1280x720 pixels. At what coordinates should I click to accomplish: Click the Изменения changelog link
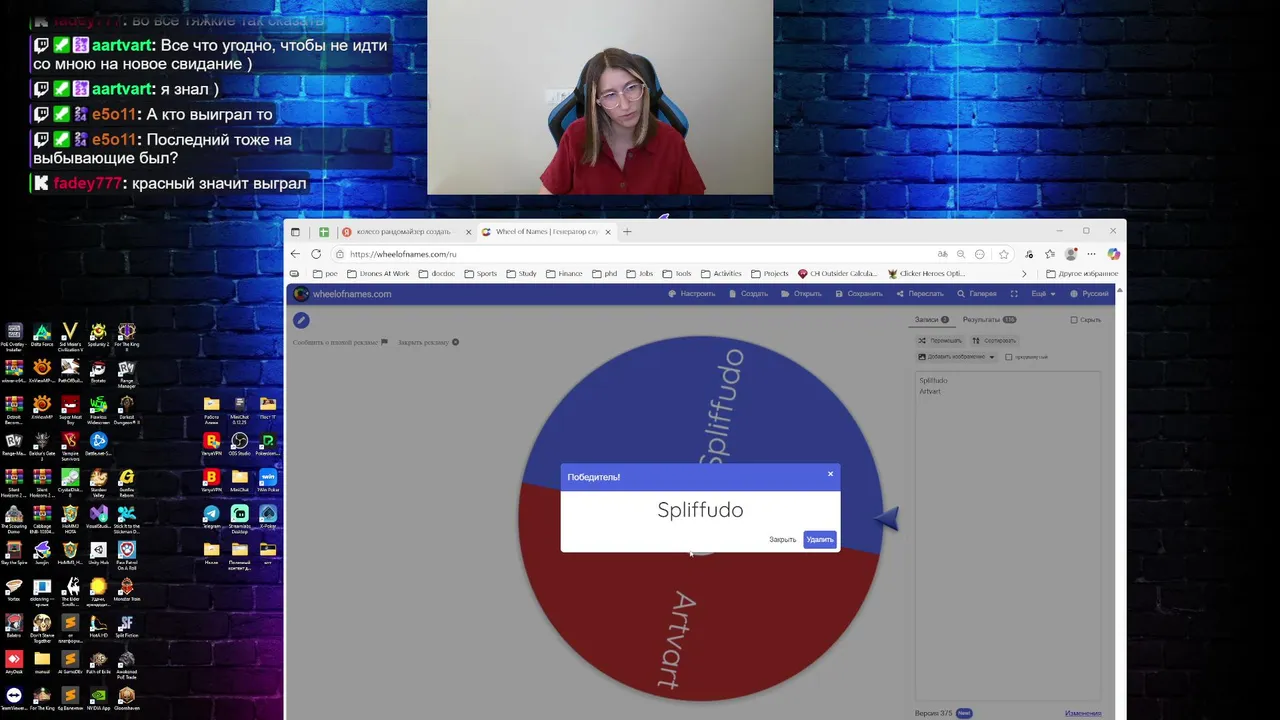click(1083, 713)
